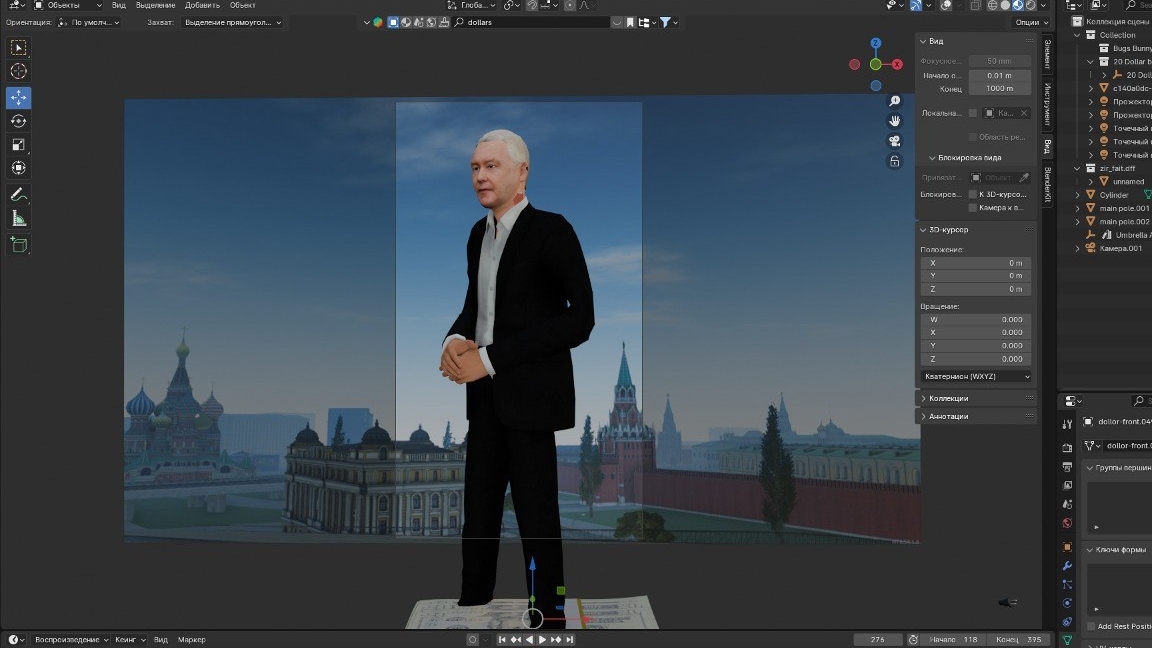The width and height of the screenshot is (1152, 648).
Task: Switch viewport to wireframe shading
Action: click(993, 5)
